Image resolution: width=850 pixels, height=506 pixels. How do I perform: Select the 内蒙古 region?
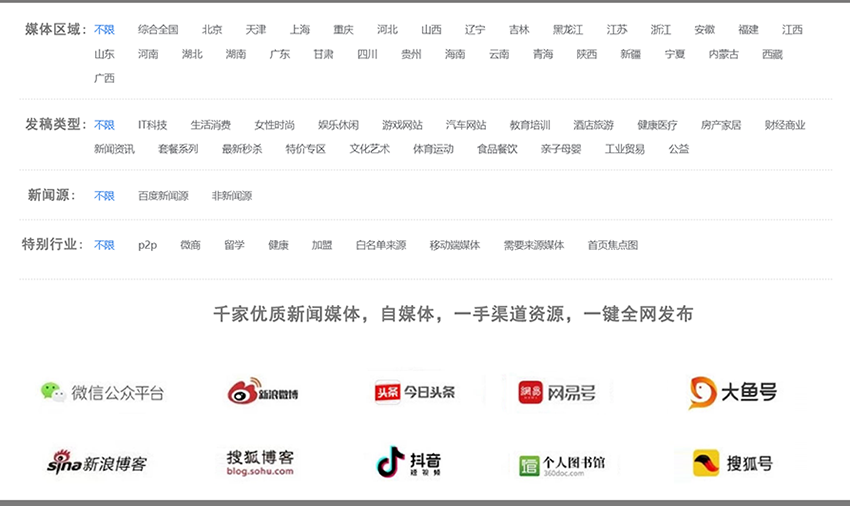[x=724, y=54]
